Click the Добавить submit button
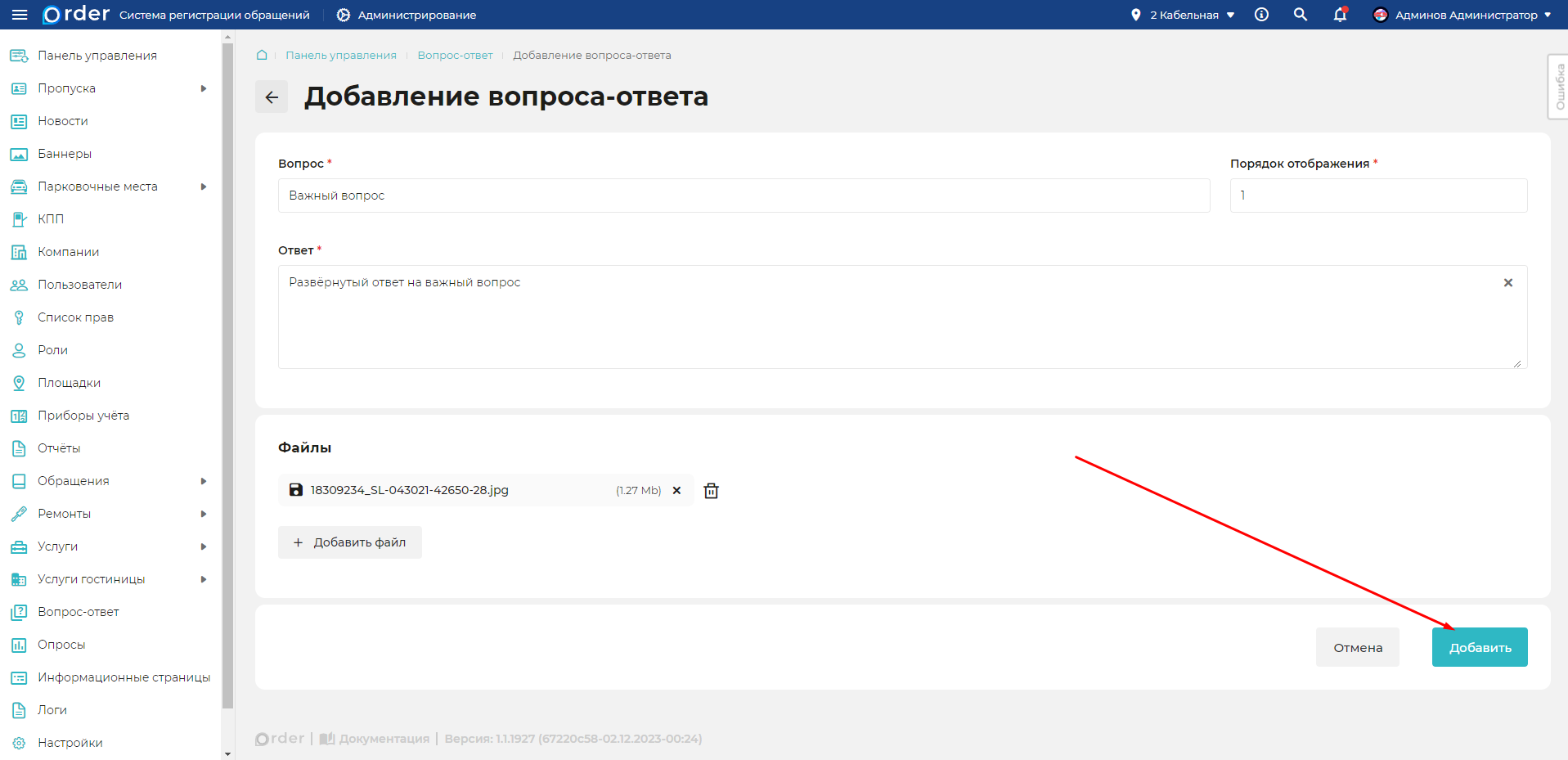 (1479, 647)
